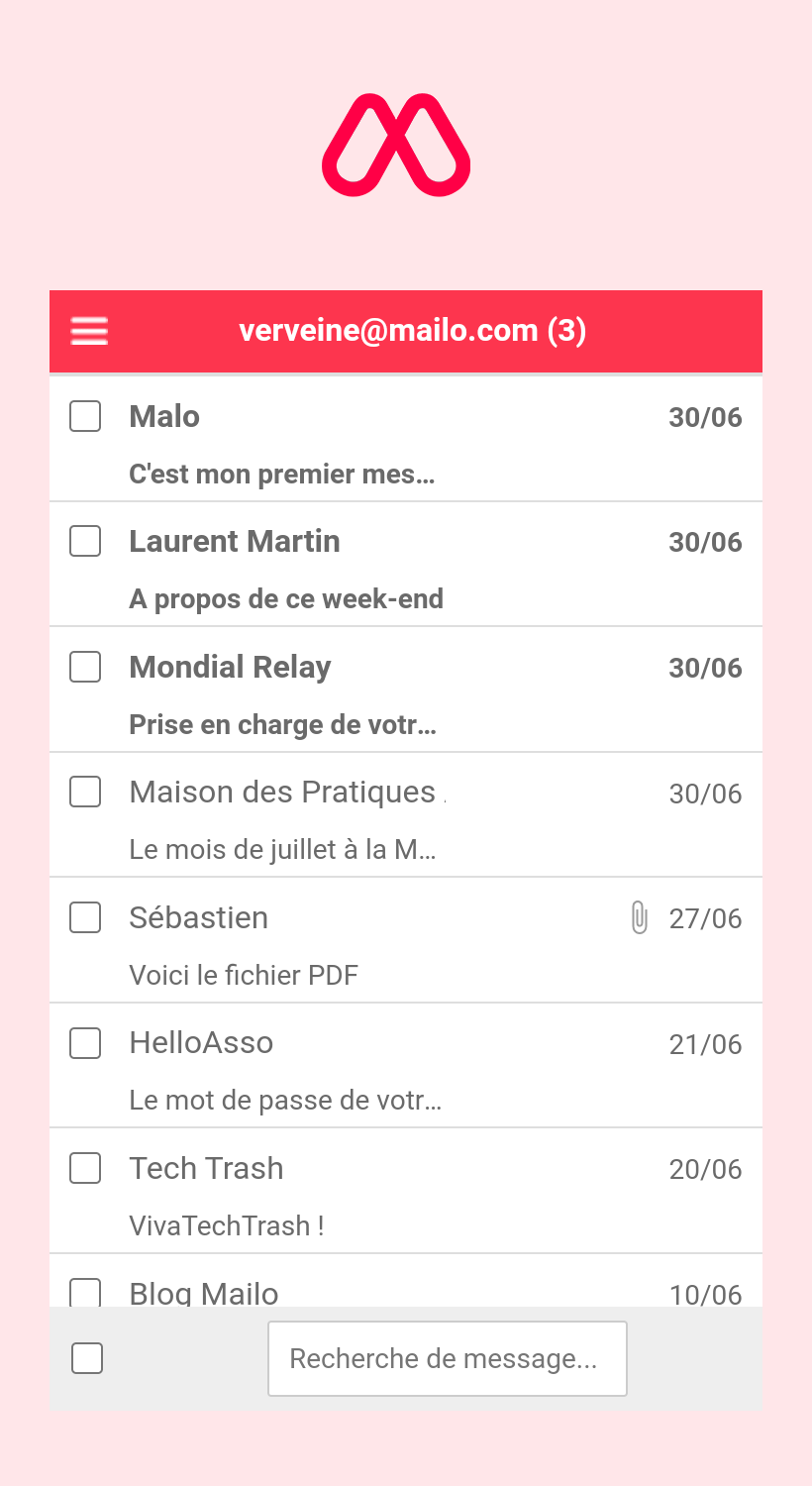Screen dimensions: 812x1486
Task: Mark the Sébastien message checkbox
Action: (x=85, y=917)
